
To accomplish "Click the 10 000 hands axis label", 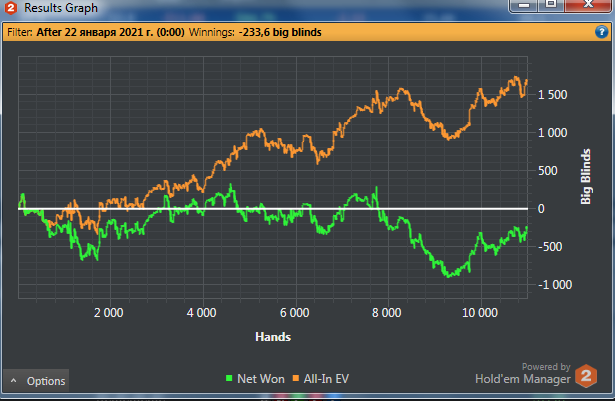I will (x=480, y=313).
